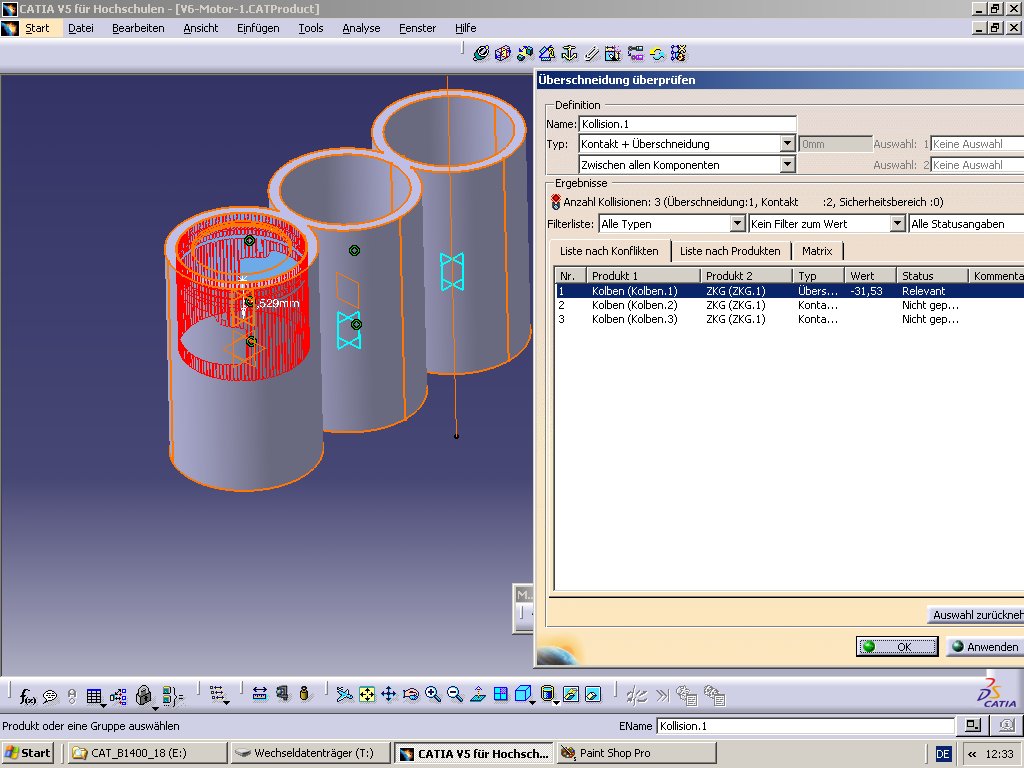Click the 'Auswahl zurücknehmen' button
1024x768 pixels.
(976, 615)
